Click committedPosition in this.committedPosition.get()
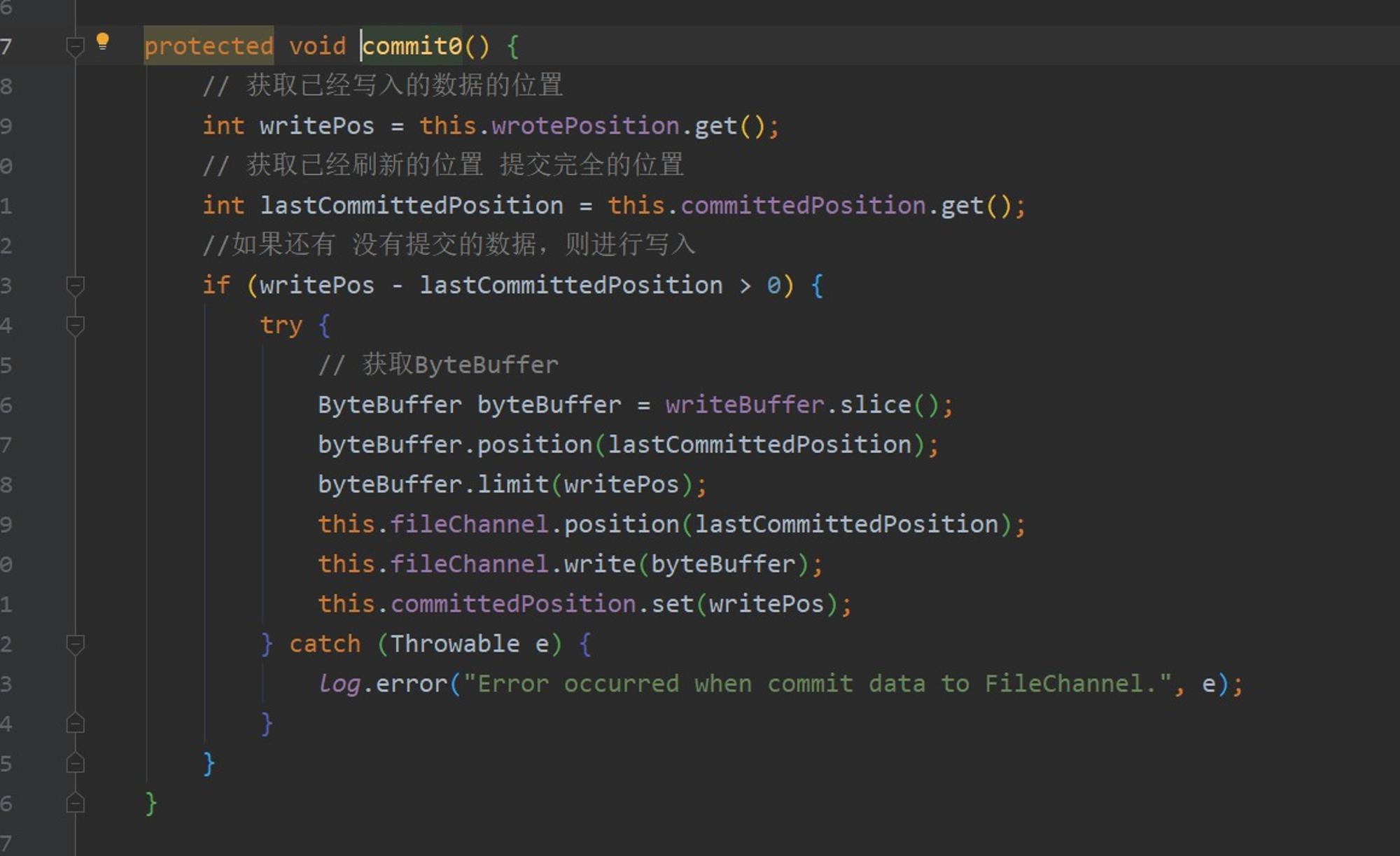Screen dimensions: 1400x856 point(803,206)
